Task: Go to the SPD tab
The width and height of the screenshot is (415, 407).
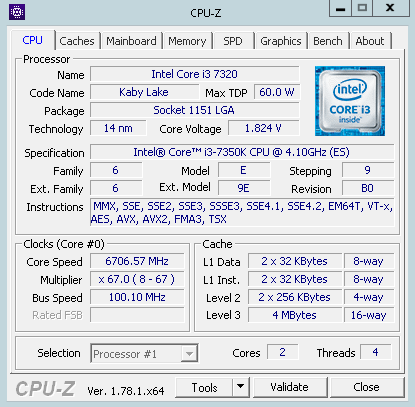Action: pyautogui.click(x=233, y=41)
